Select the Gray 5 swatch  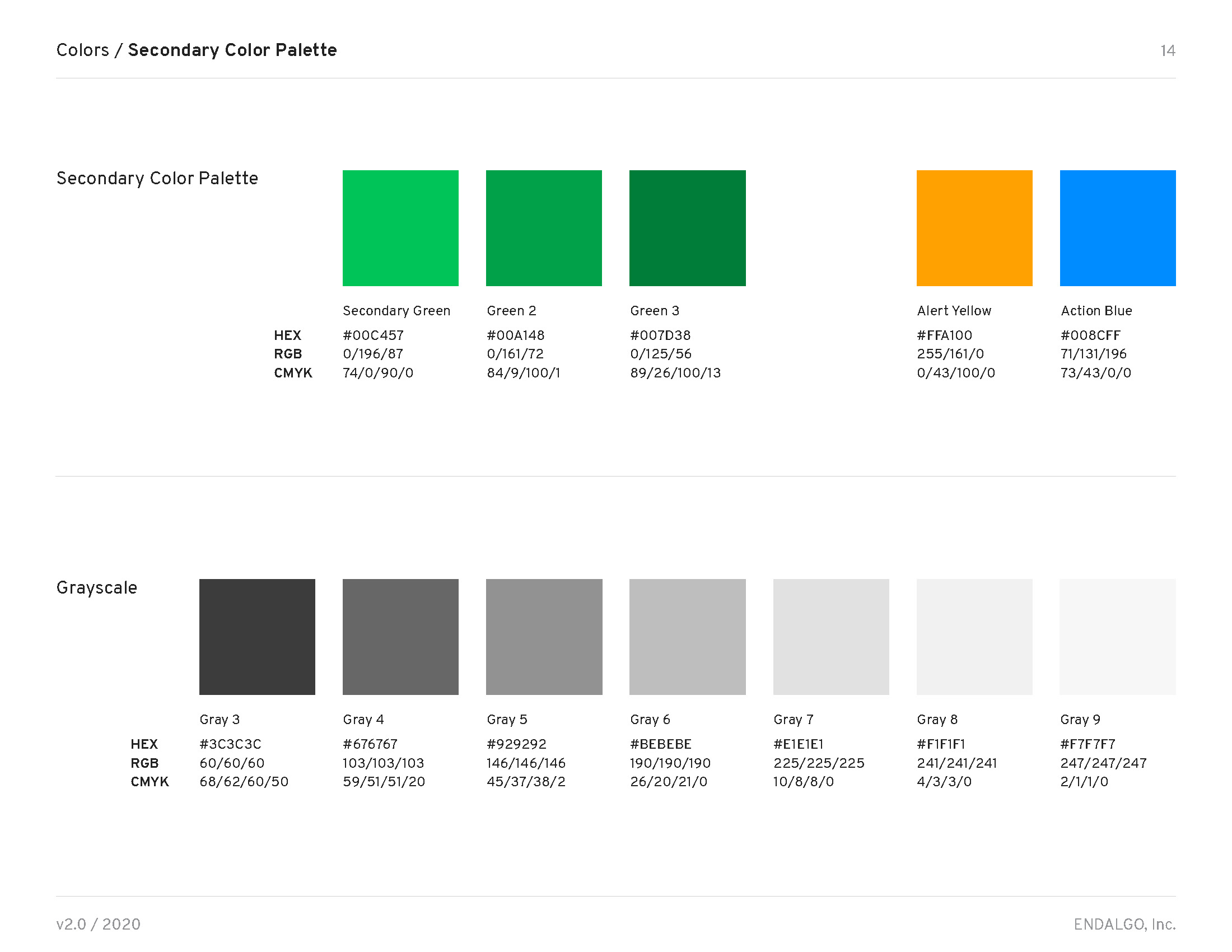tap(543, 636)
